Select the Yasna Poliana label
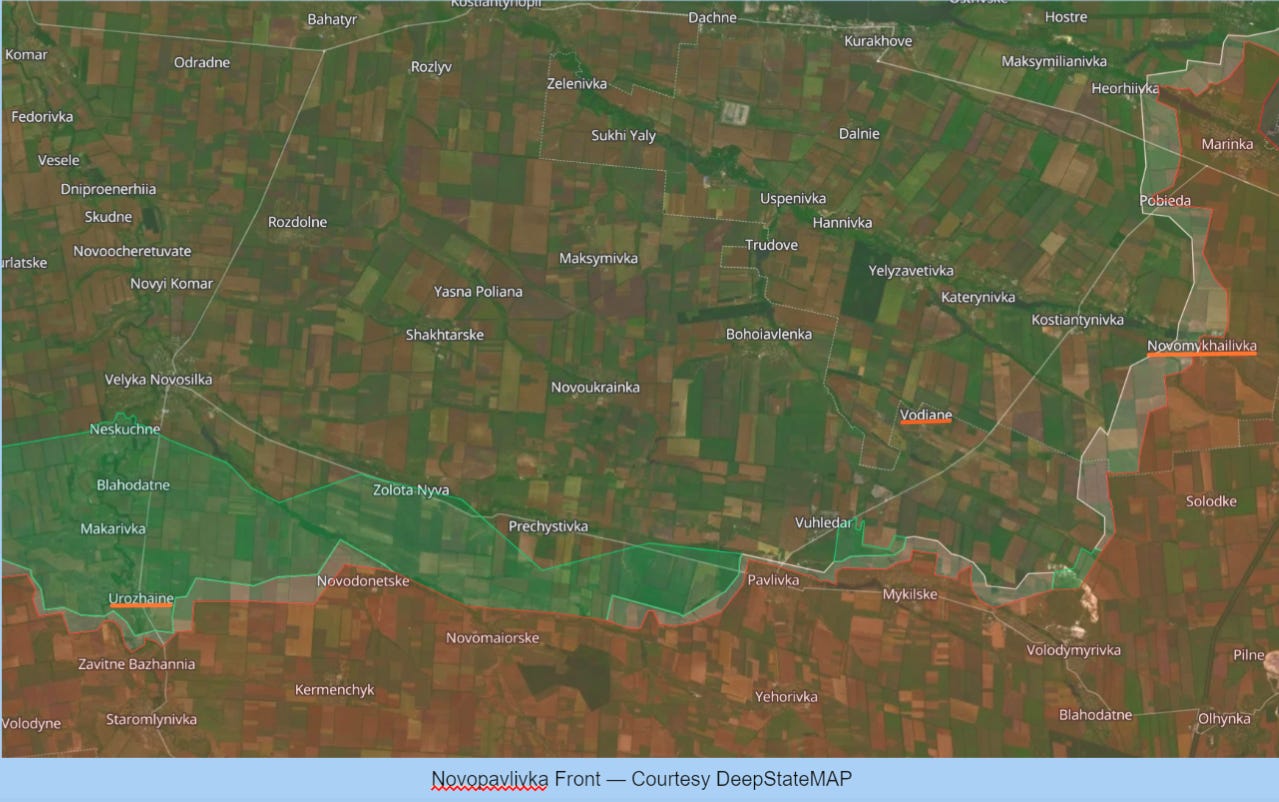 (x=478, y=292)
